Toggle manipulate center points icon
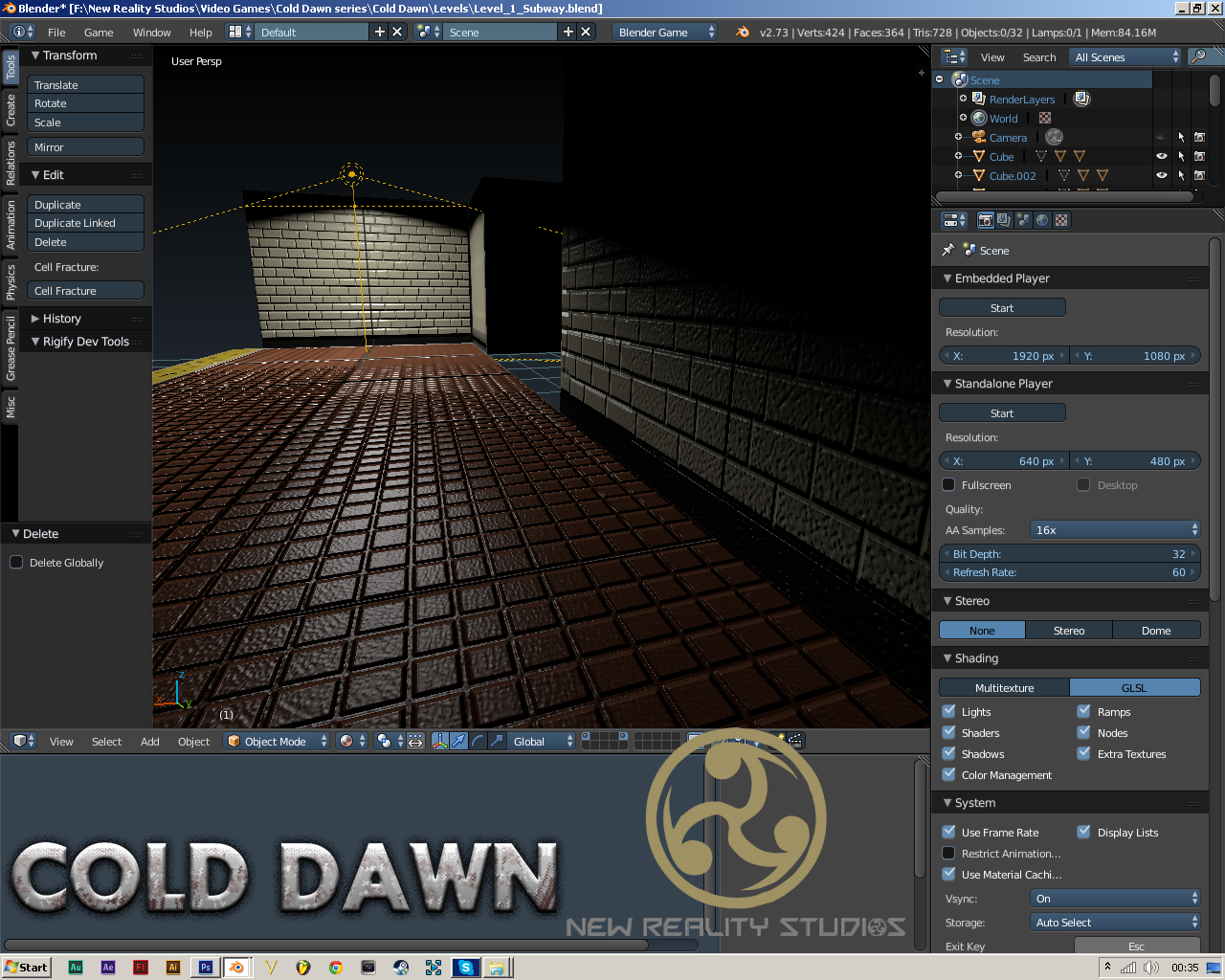 point(415,741)
